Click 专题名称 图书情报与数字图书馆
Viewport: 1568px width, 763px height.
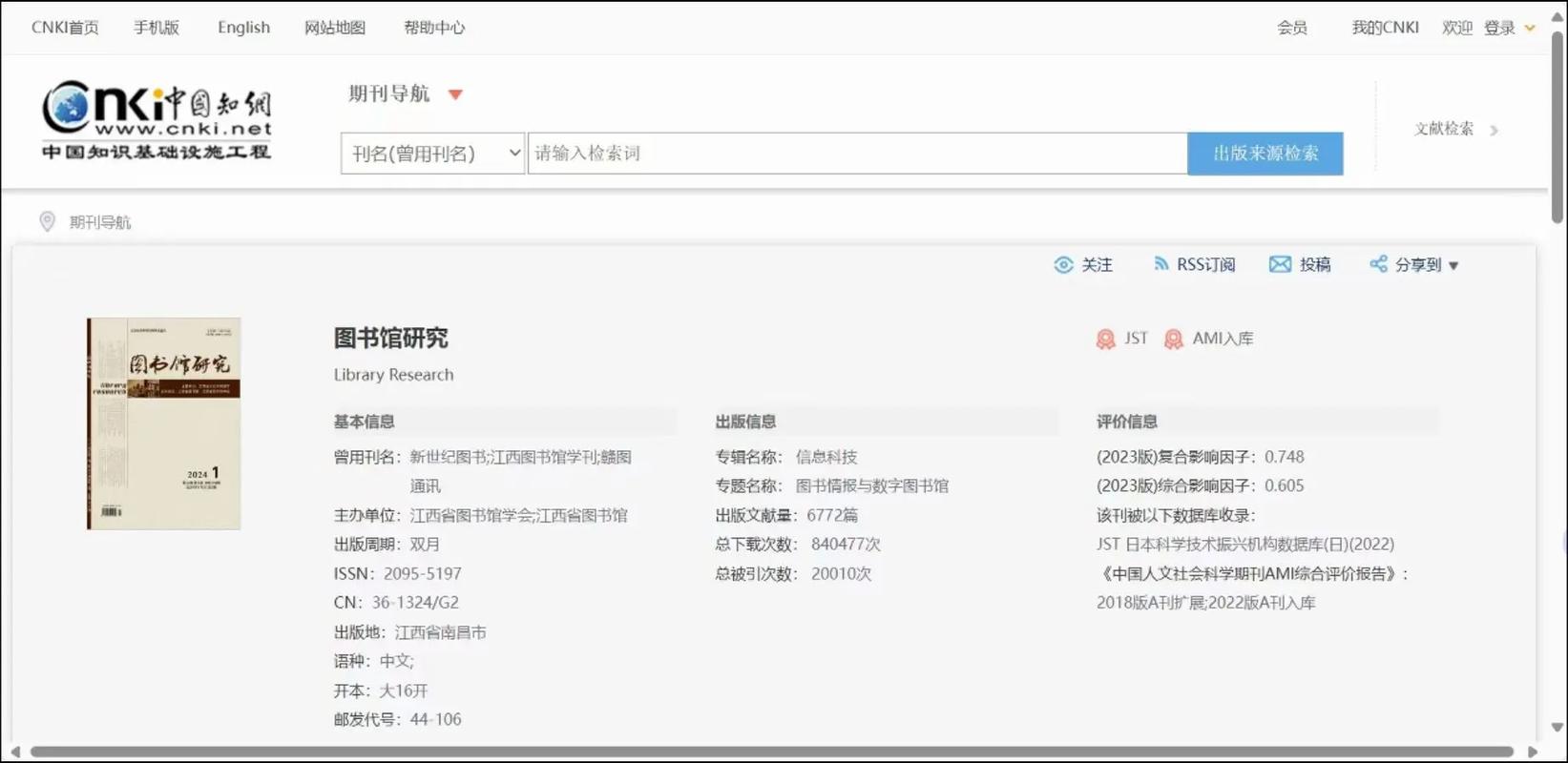872,486
